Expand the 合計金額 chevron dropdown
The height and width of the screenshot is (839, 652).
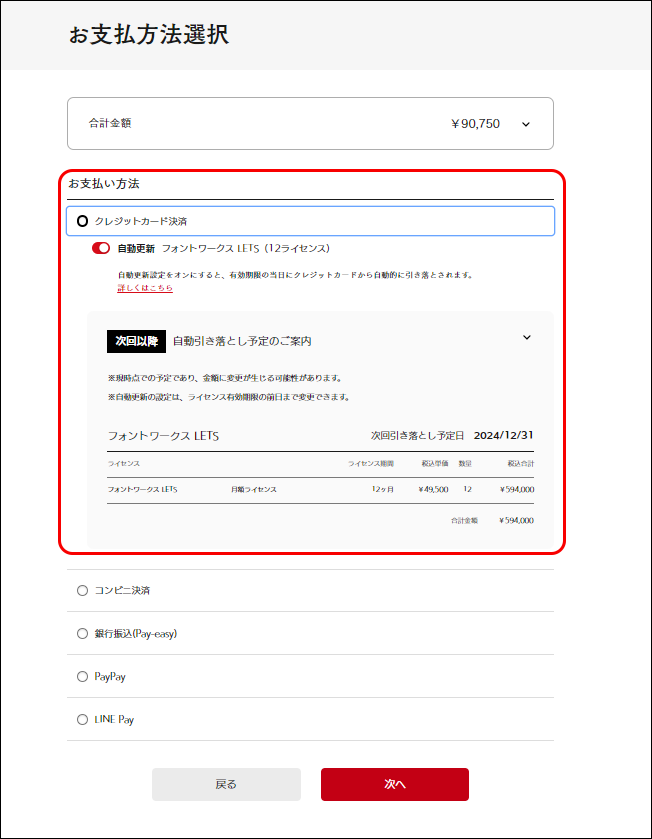[526, 124]
